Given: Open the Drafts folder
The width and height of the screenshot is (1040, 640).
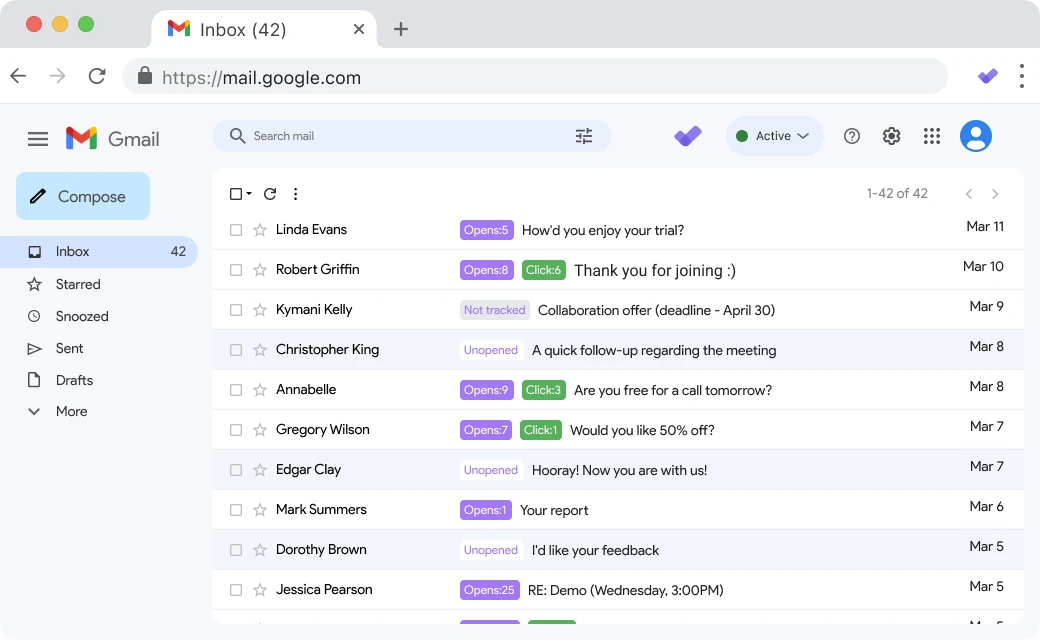Looking at the screenshot, I should pyautogui.click(x=74, y=380).
